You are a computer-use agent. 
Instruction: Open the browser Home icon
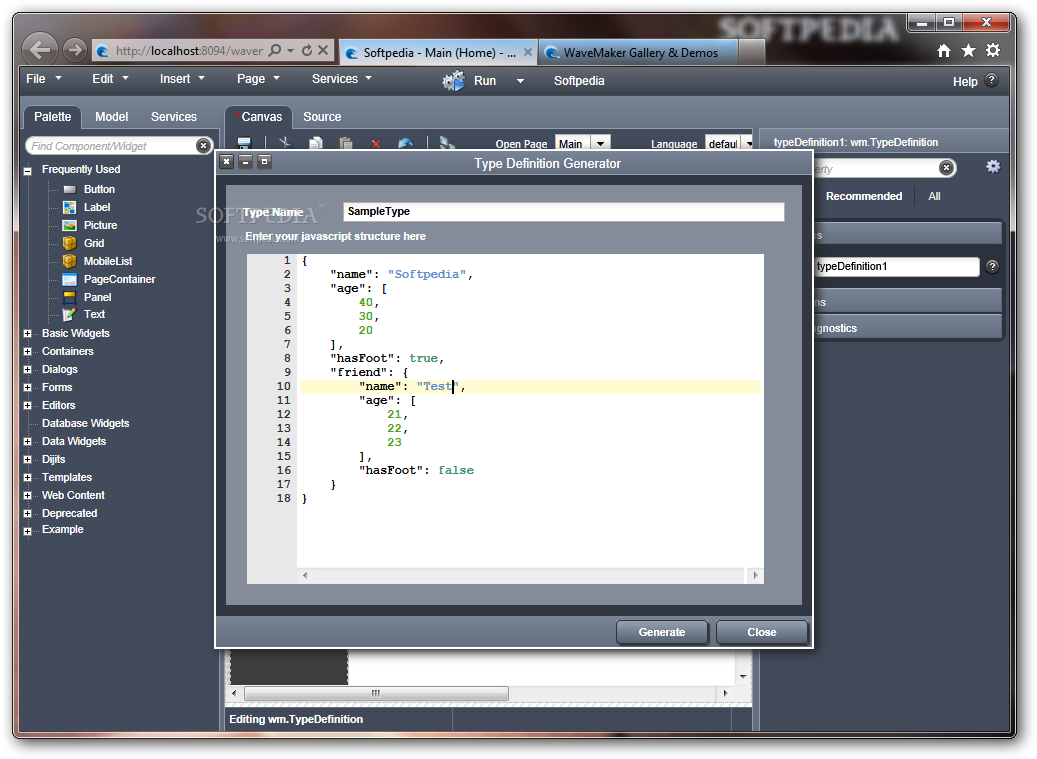click(944, 50)
